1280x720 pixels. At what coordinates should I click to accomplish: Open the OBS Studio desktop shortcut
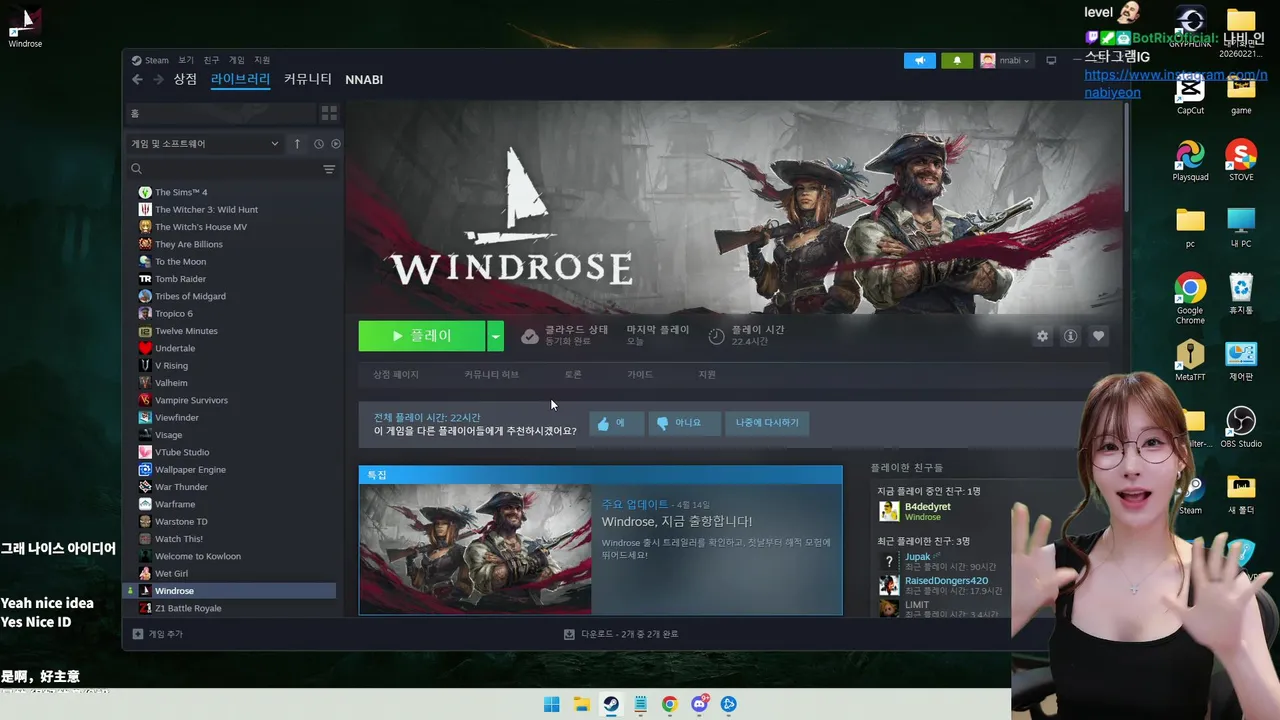pyautogui.click(x=1241, y=427)
